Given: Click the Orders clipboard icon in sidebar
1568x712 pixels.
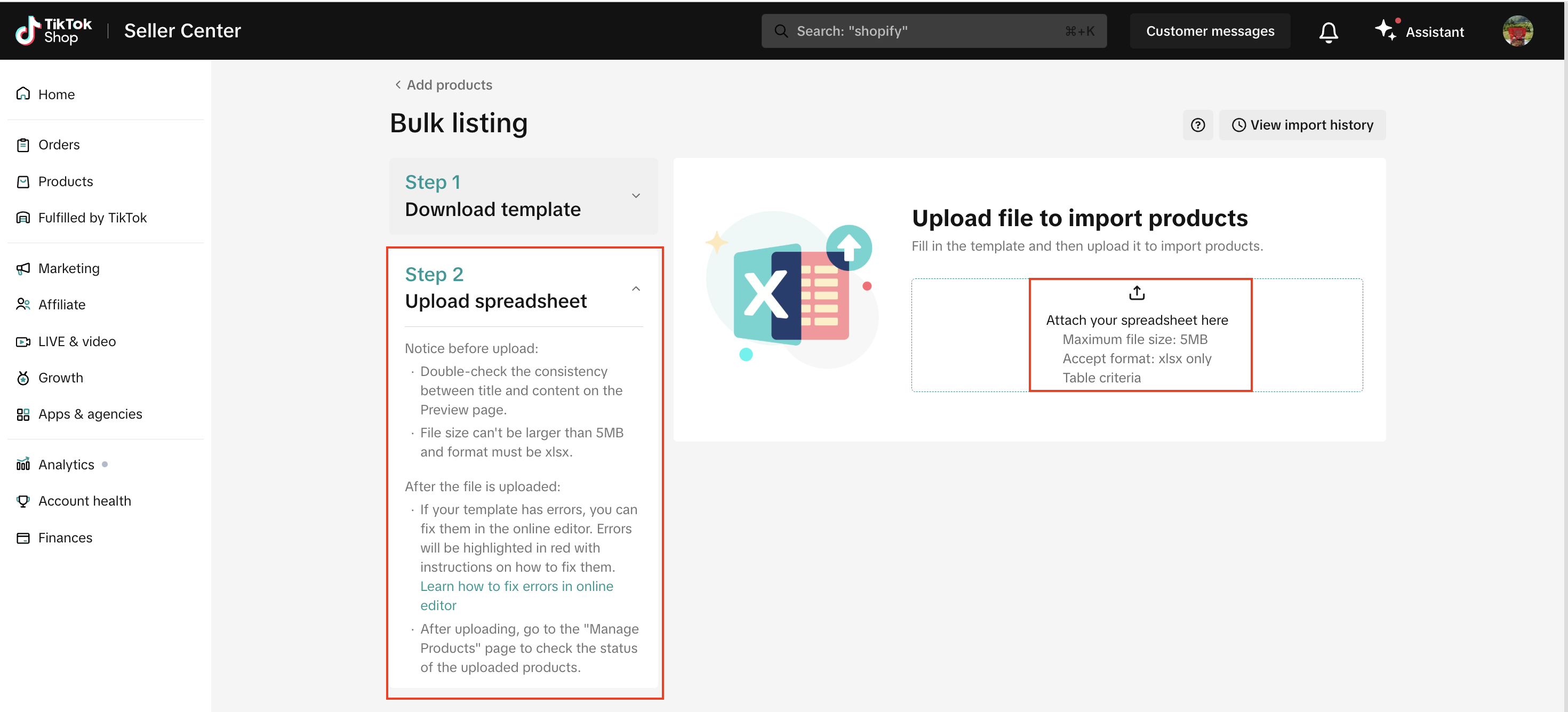Looking at the screenshot, I should point(23,145).
